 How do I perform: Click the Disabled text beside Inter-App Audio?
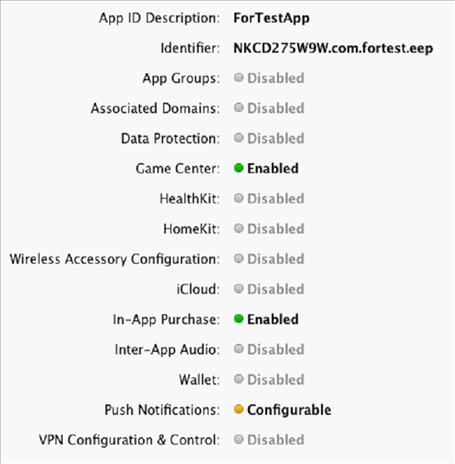pos(276,349)
